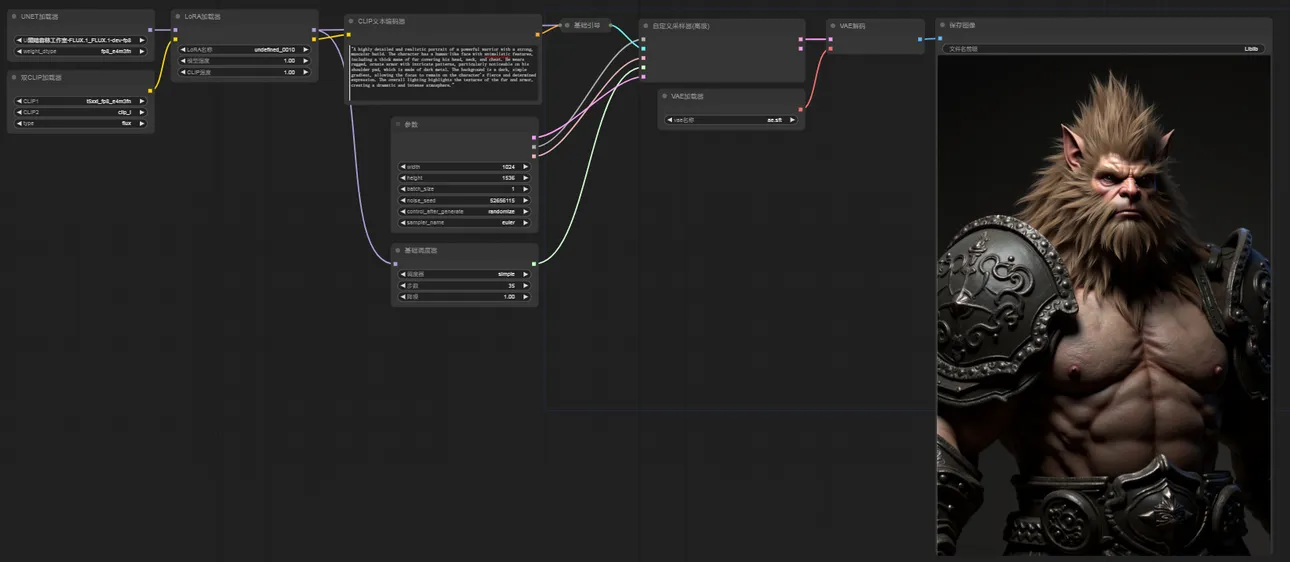Select the type flux combo box
Viewport: 1290px width, 562px height.
click(80, 123)
